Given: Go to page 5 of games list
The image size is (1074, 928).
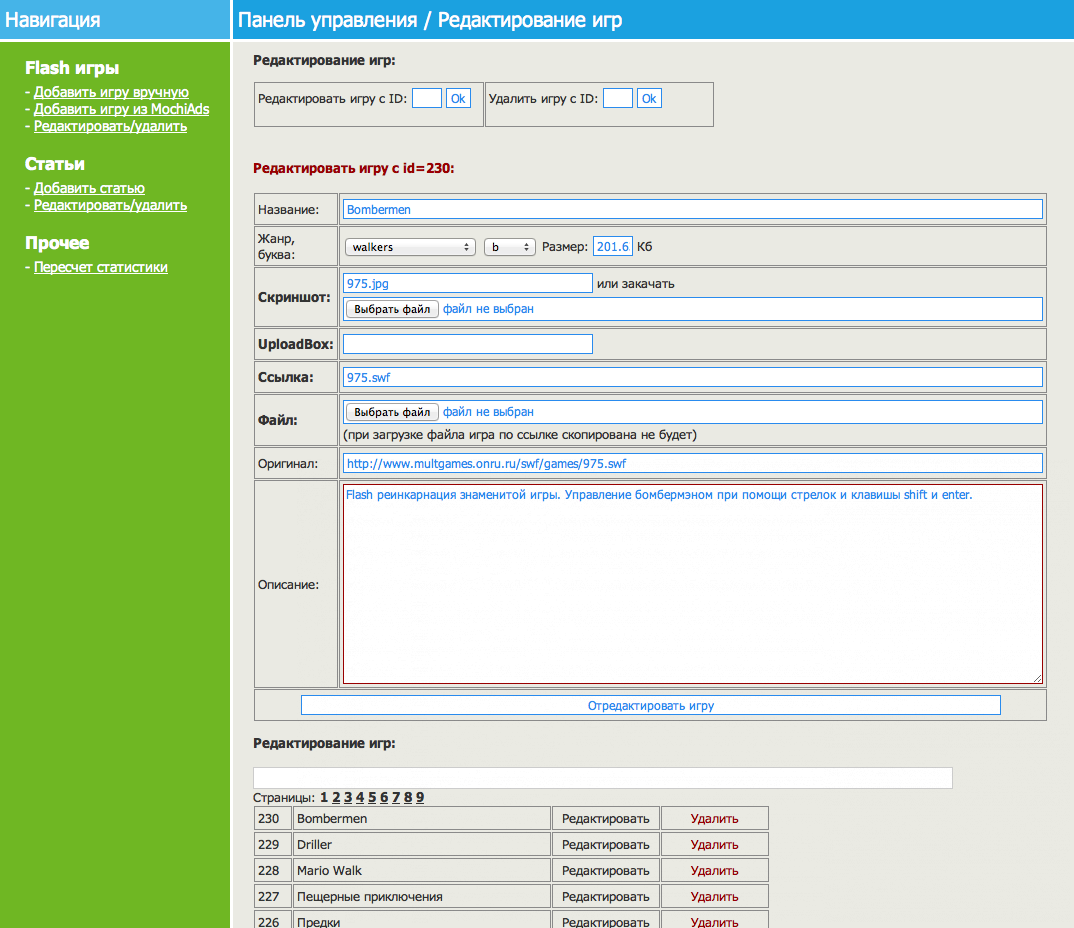Looking at the screenshot, I should click(372, 797).
